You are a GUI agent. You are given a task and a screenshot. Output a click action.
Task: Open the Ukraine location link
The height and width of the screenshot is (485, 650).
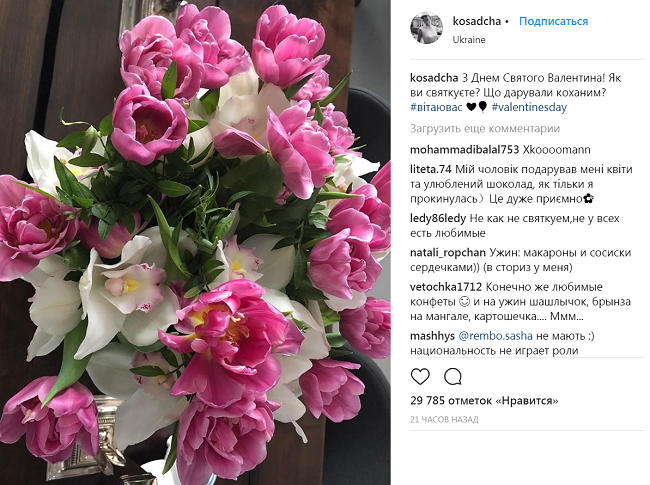pyautogui.click(x=469, y=40)
